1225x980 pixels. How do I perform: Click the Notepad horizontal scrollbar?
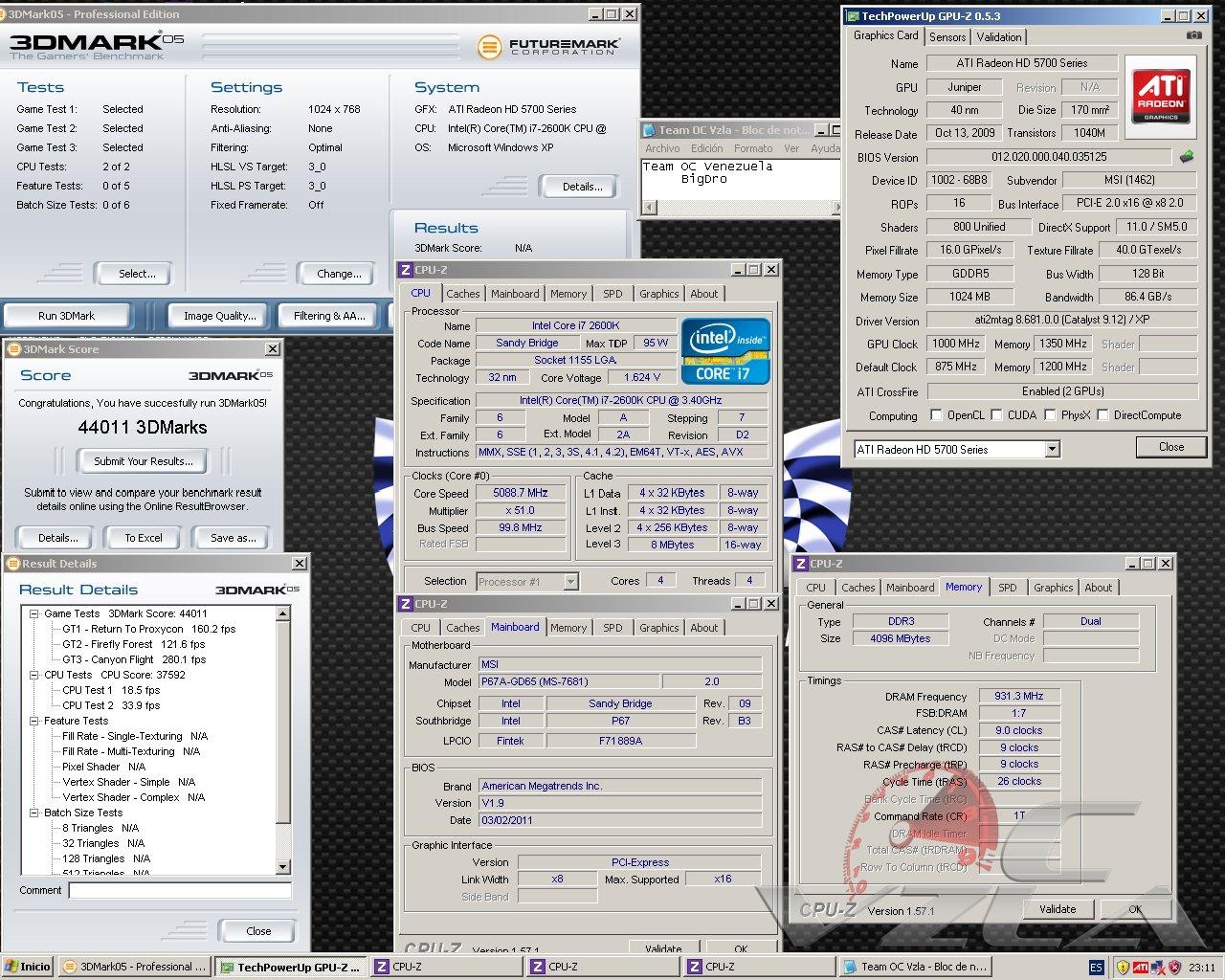tap(742, 207)
